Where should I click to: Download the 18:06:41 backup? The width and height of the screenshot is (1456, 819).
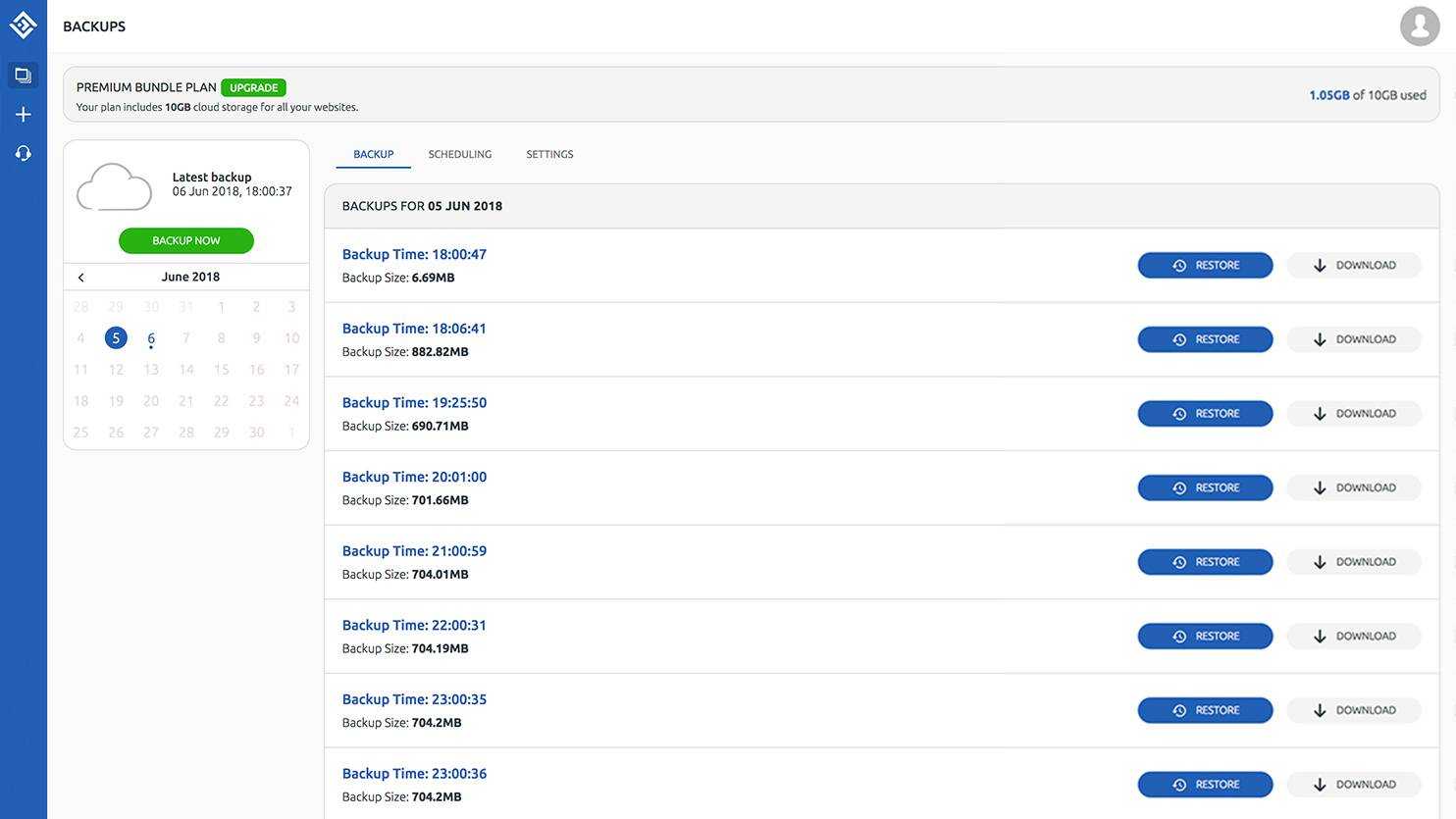point(1354,339)
